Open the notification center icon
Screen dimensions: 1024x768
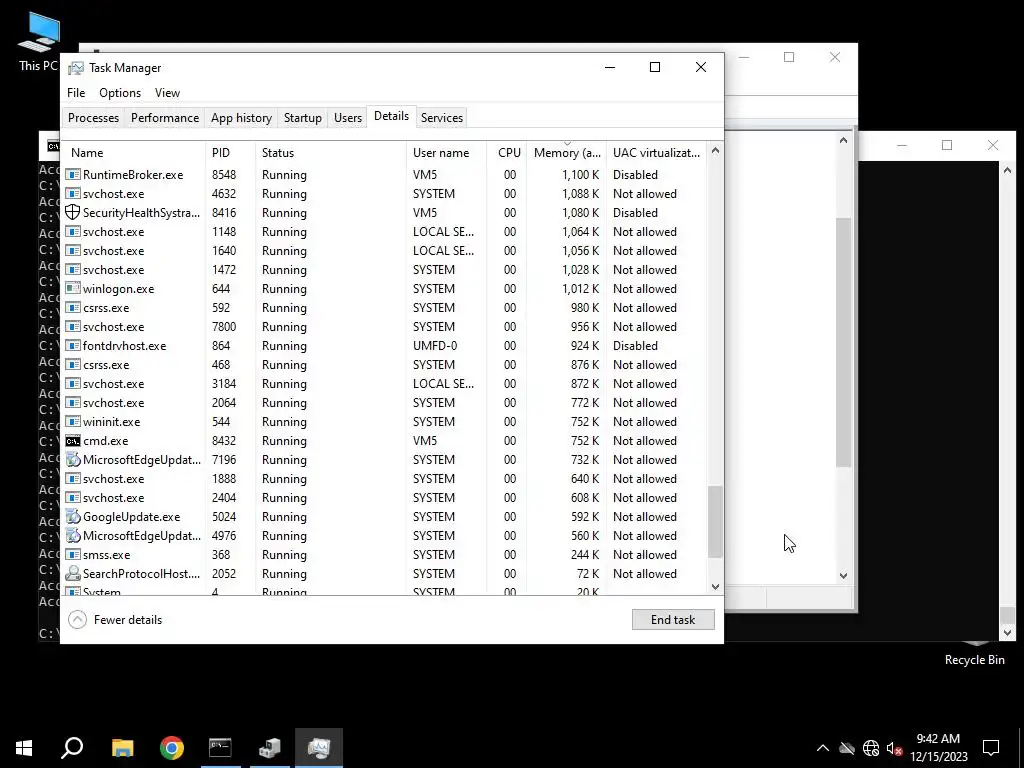[x=991, y=747]
